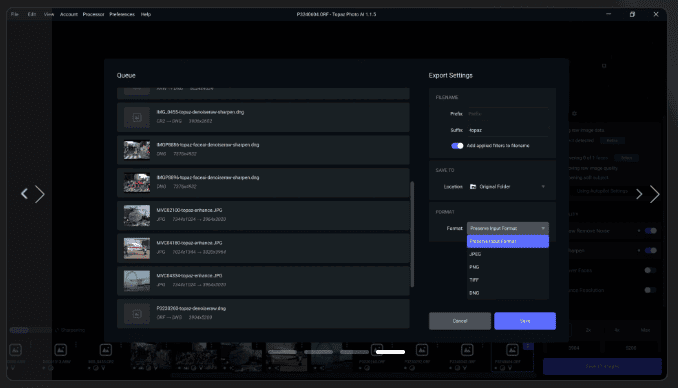
Task: Choose PNG from the format list
Action: 508,267
